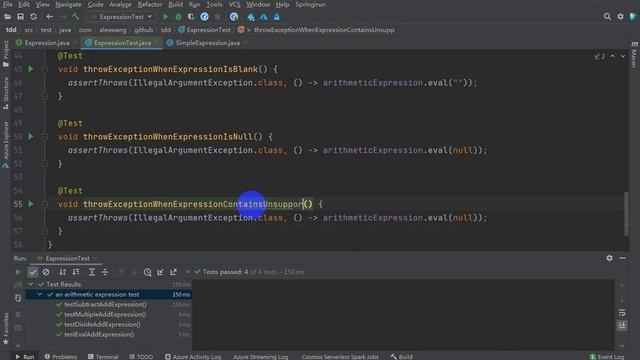This screenshot has width=640, height=360.
Task: Click the Save All toolbar icon
Action: click(x=20, y=17)
